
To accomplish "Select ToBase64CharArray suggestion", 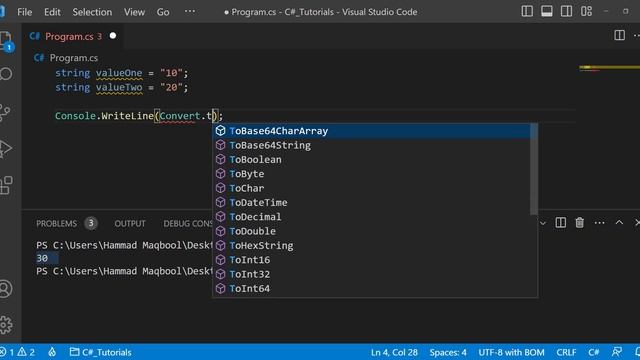I will pyautogui.click(x=371, y=131).
